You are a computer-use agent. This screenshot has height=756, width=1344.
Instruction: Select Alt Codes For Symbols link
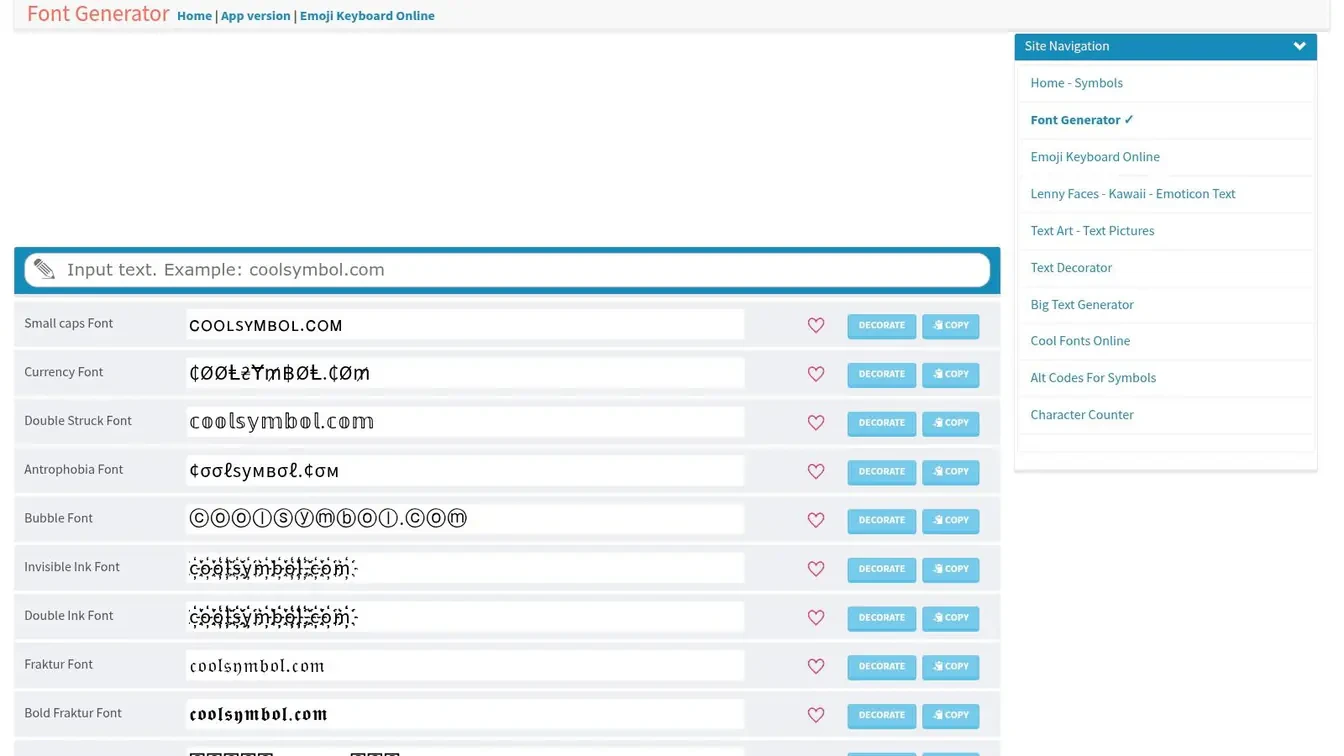click(1093, 377)
